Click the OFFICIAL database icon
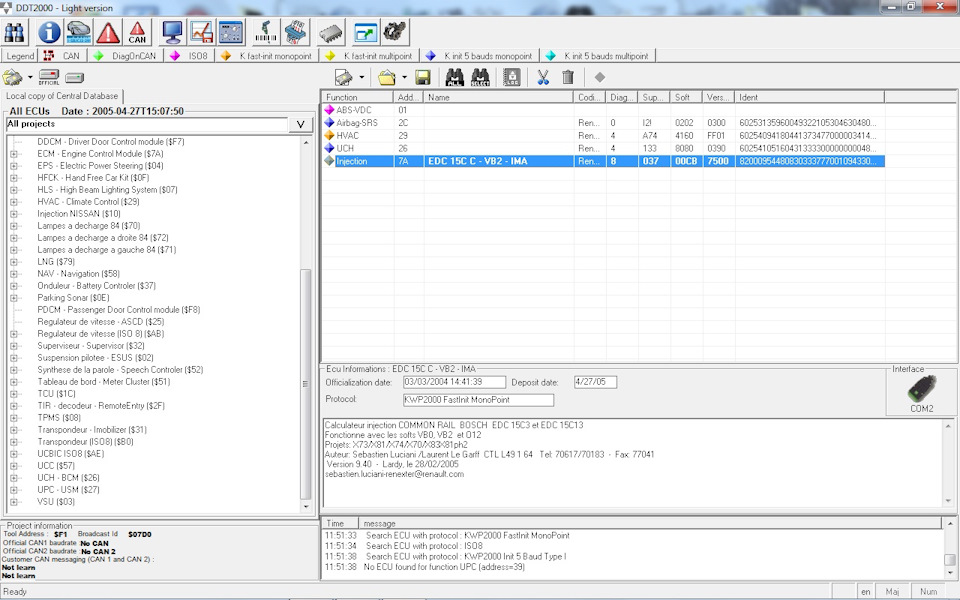The width and height of the screenshot is (960, 600). point(49,78)
